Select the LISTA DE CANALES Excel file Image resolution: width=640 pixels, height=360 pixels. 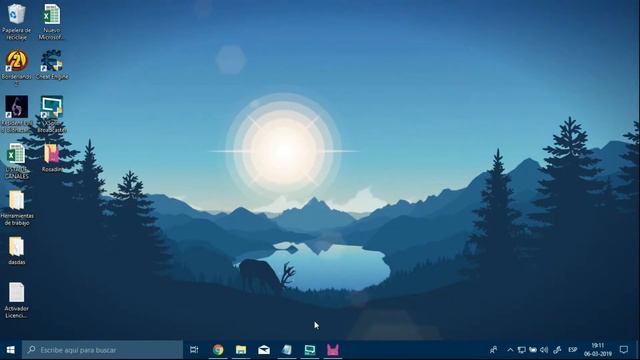[16, 161]
